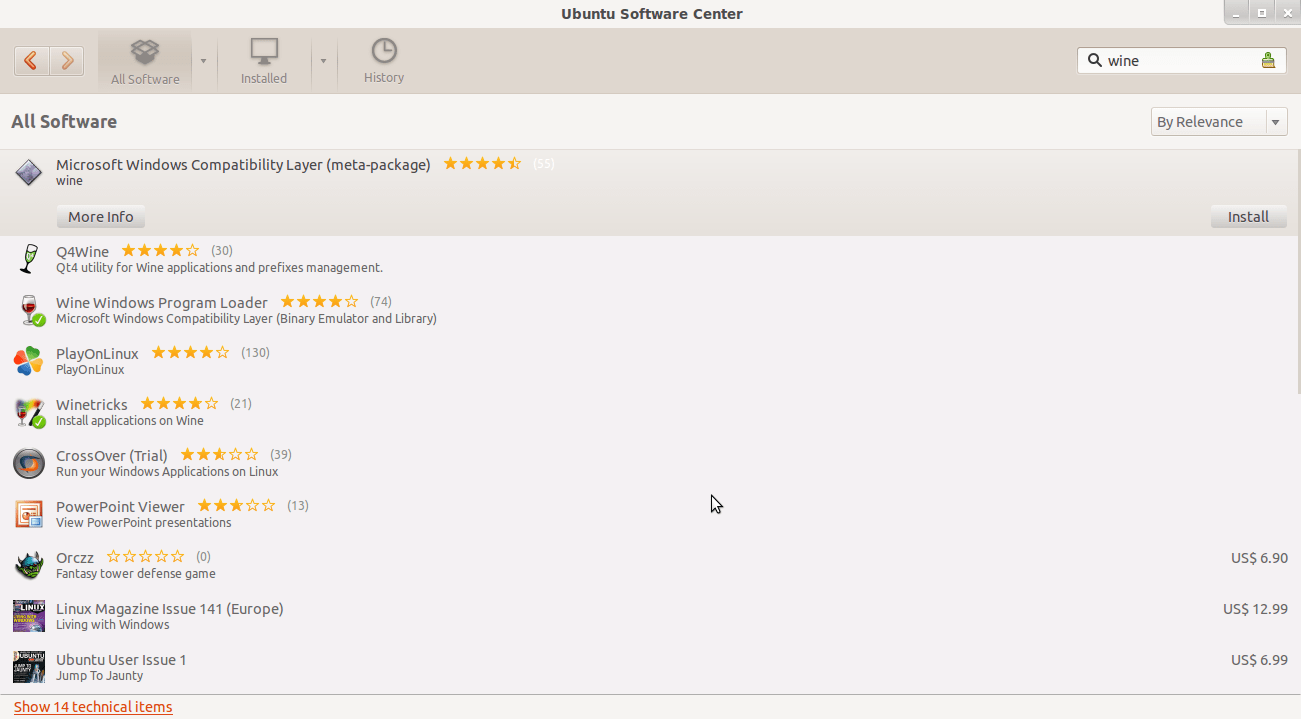Go forward with the right arrow button
The height and width of the screenshot is (719, 1301).
66,61
